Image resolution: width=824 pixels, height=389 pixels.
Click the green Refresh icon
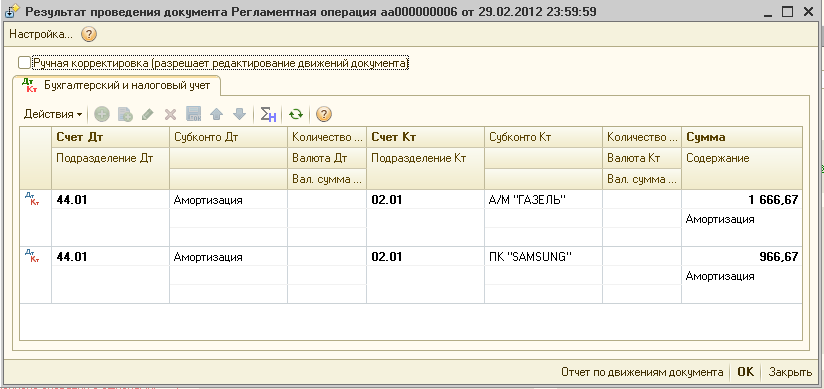pyautogui.click(x=296, y=114)
